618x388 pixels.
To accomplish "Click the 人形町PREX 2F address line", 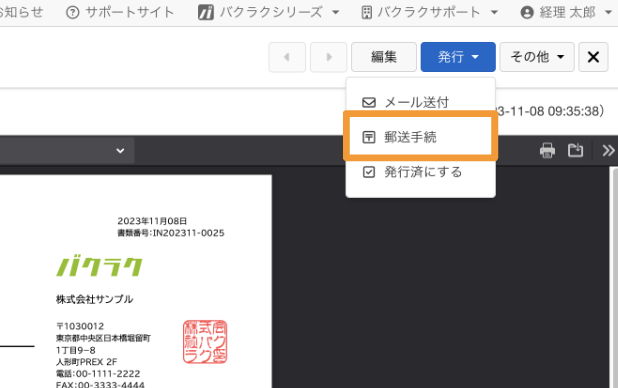I will point(87,362).
